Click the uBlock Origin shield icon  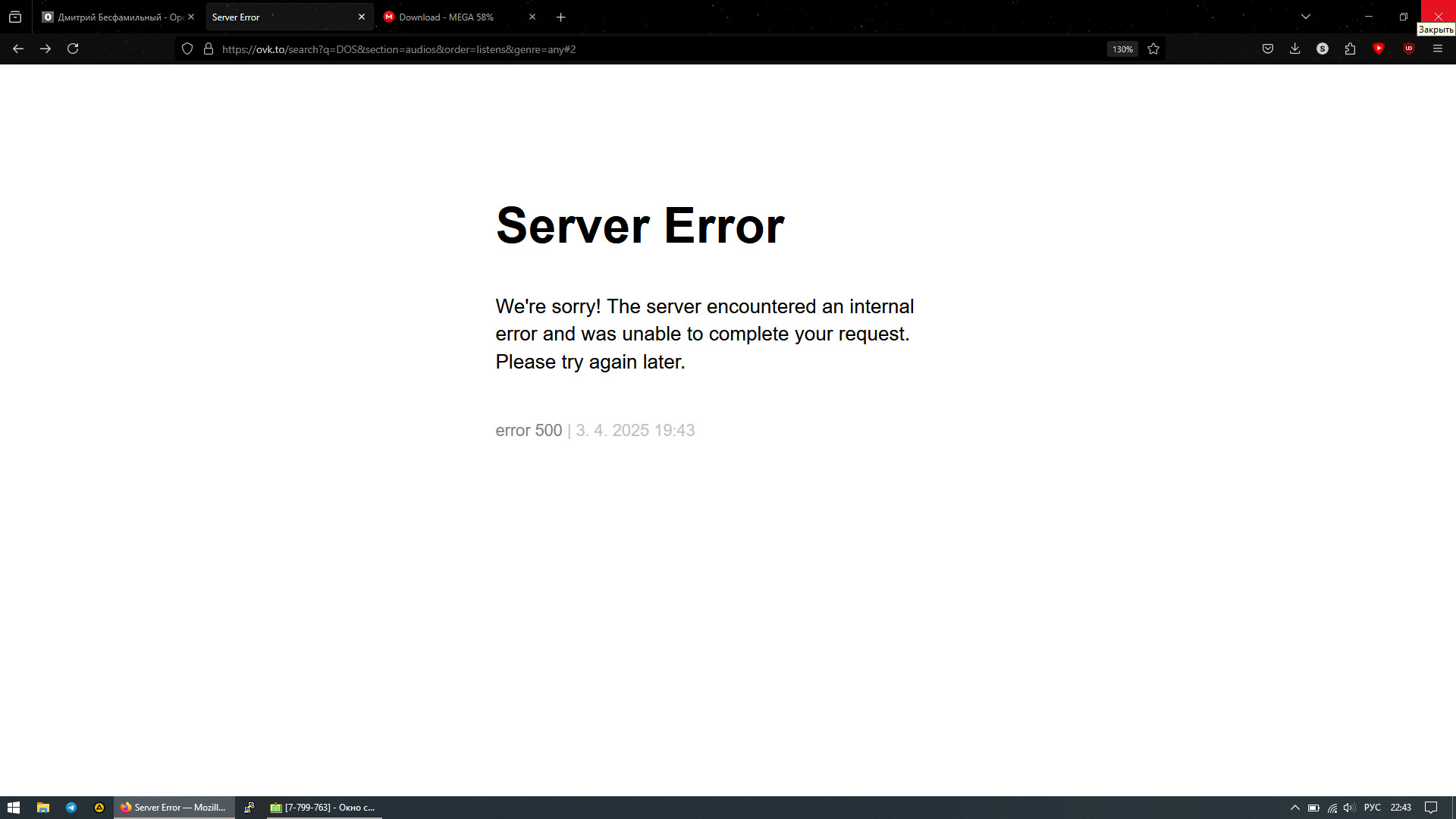click(1409, 49)
